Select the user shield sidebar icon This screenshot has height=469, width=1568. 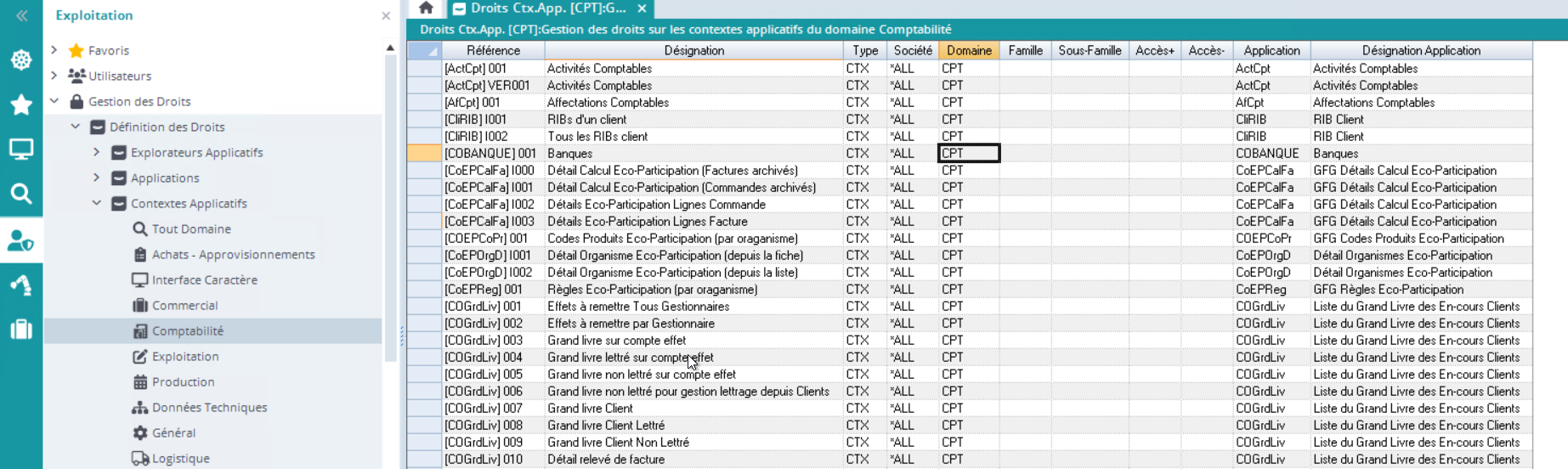click(21, 241)
